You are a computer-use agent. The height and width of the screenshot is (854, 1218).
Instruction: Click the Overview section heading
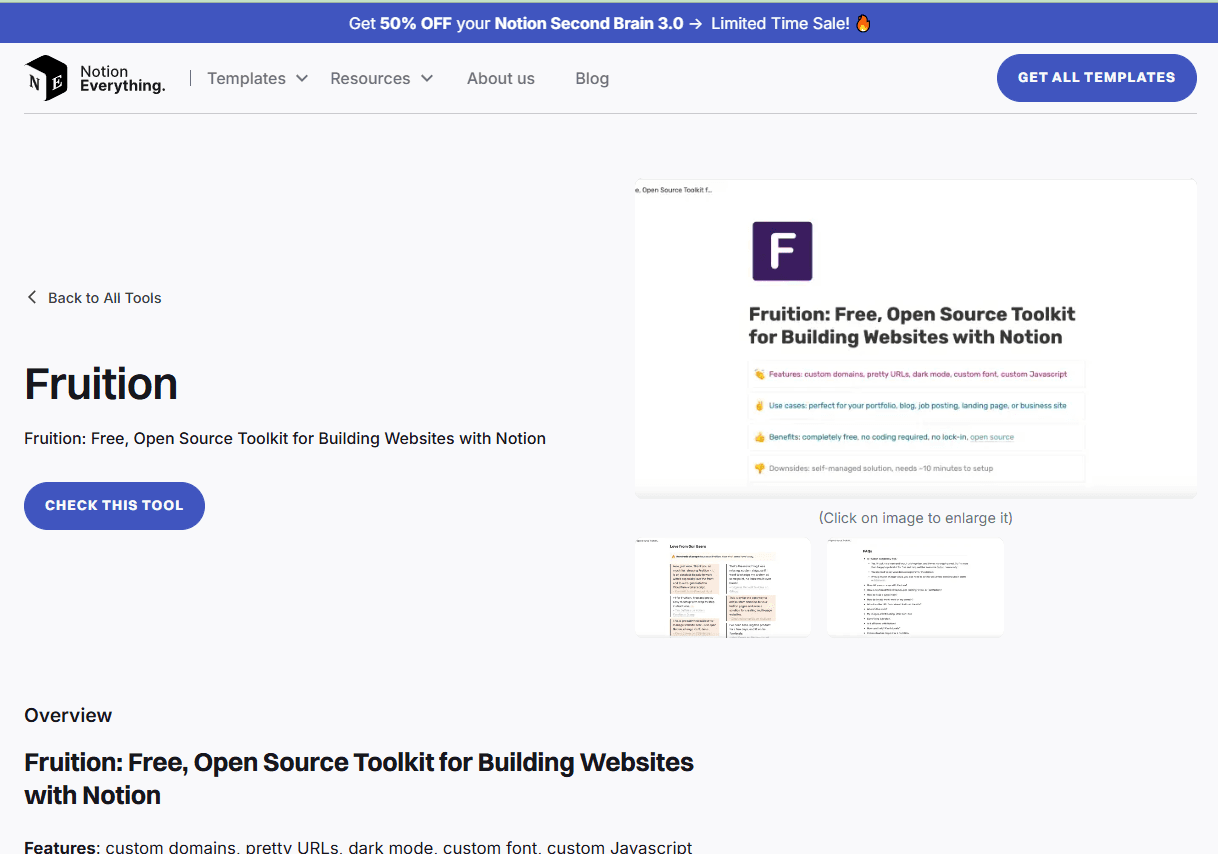(x=68, y=715)
